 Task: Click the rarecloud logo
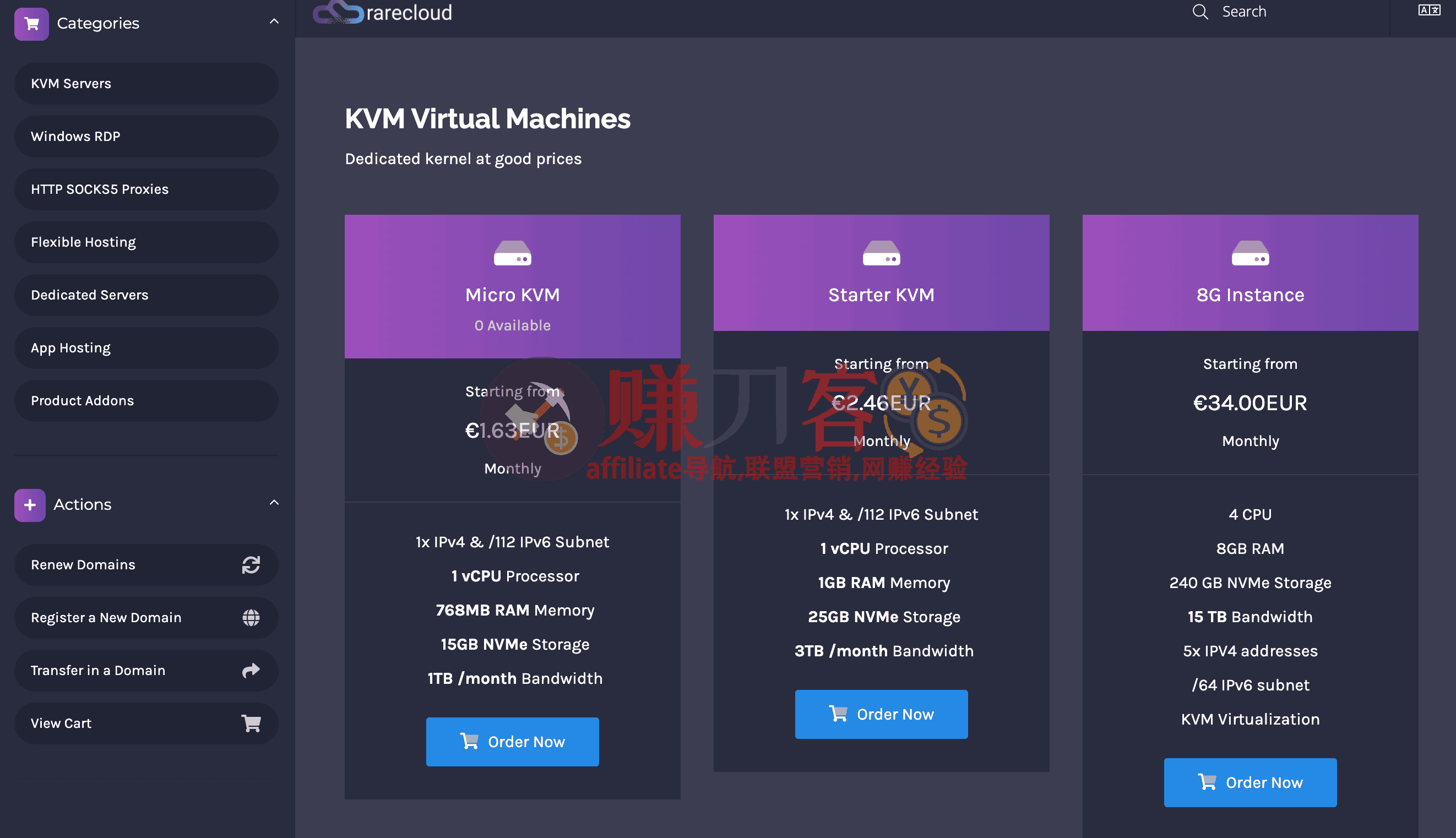click(x=382, y=12)
